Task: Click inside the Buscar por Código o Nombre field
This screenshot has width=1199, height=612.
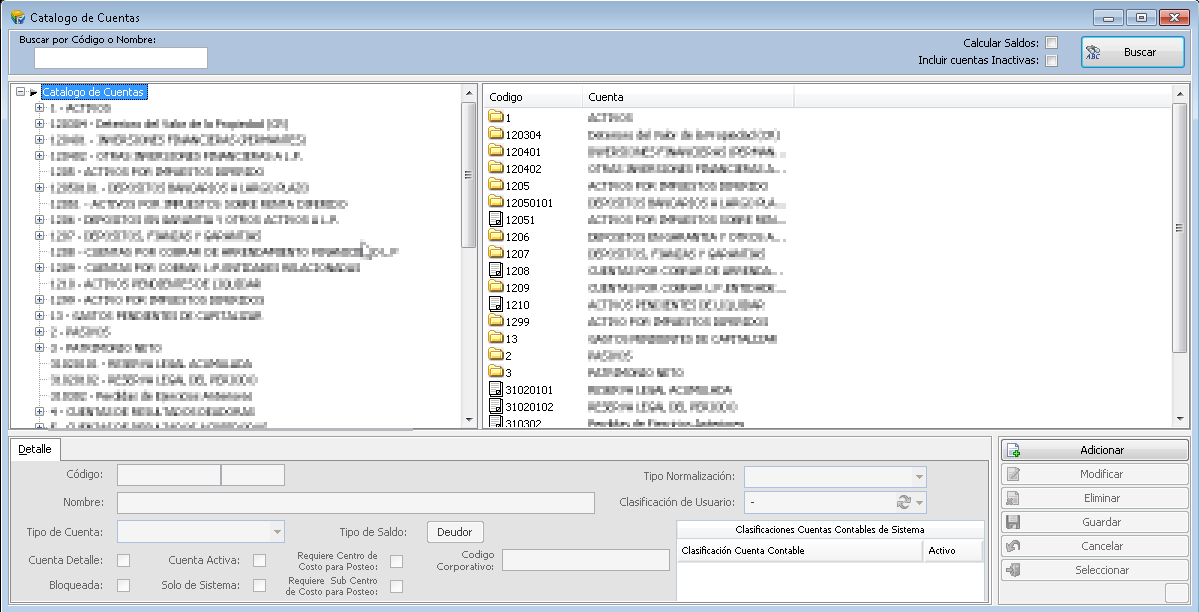Action: tap(120, 58)
